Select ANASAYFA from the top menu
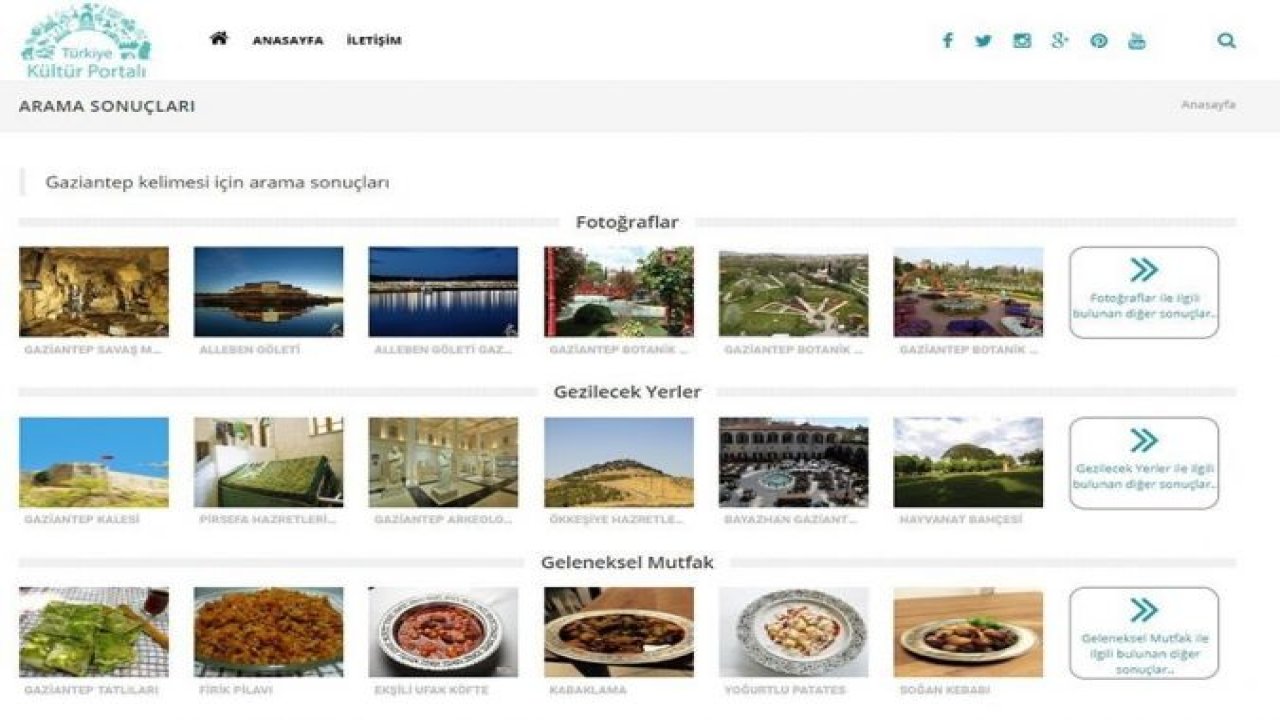1280x720 pixels. (x=289, y=41)
